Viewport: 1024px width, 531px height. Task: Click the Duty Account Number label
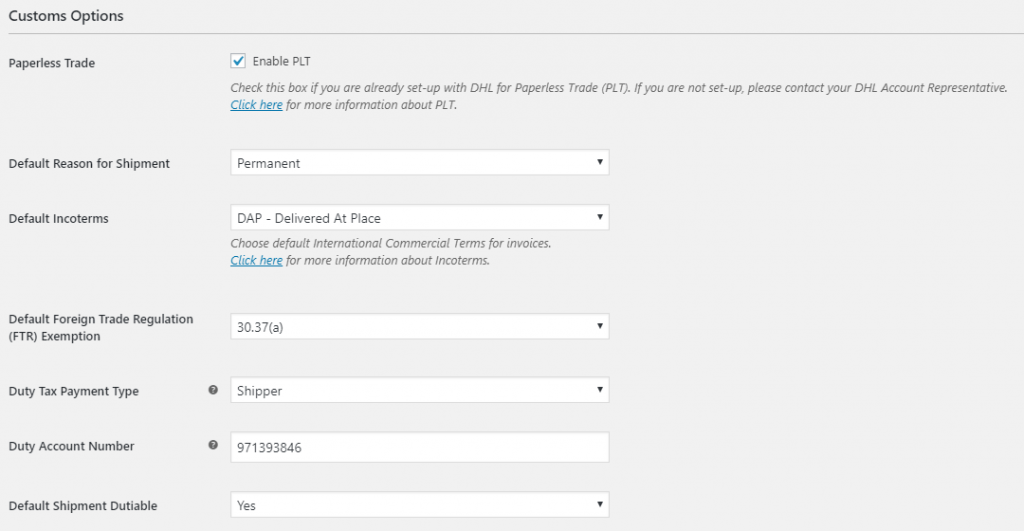pyautogui.click(x=70, y=446)
